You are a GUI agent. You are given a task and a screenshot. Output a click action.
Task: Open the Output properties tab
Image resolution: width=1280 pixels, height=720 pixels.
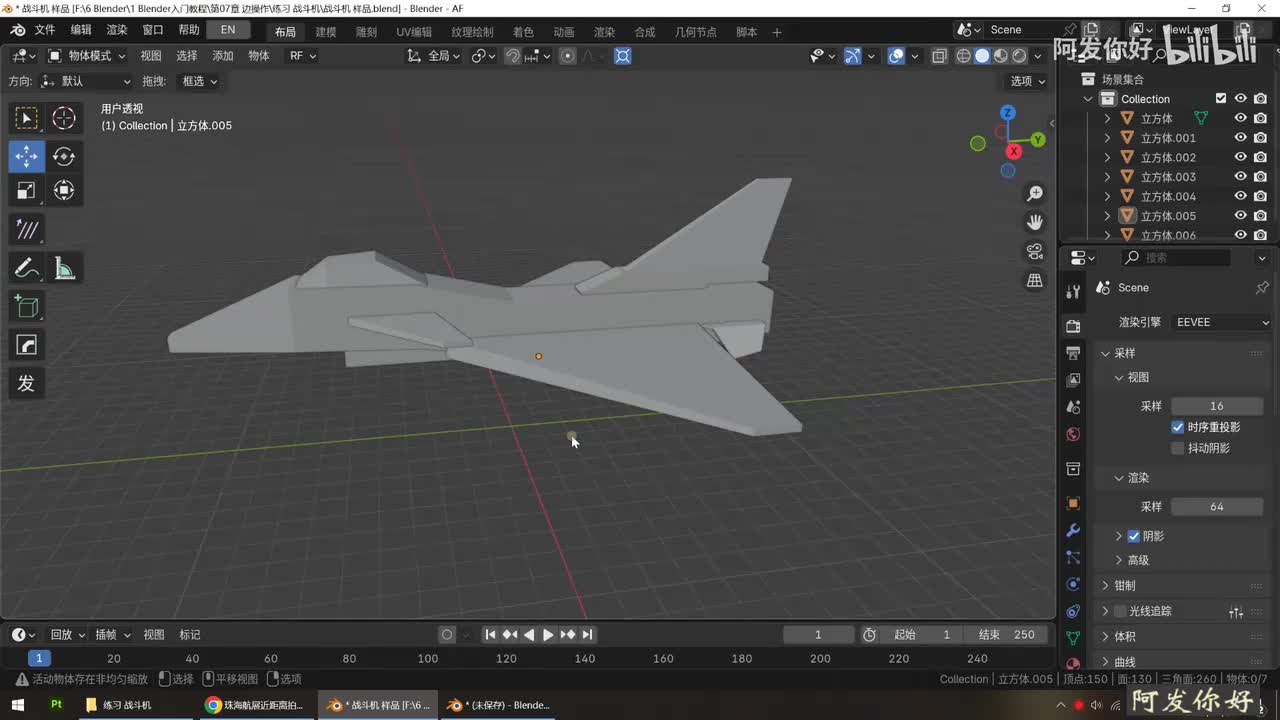click(x=1073, y=353)
